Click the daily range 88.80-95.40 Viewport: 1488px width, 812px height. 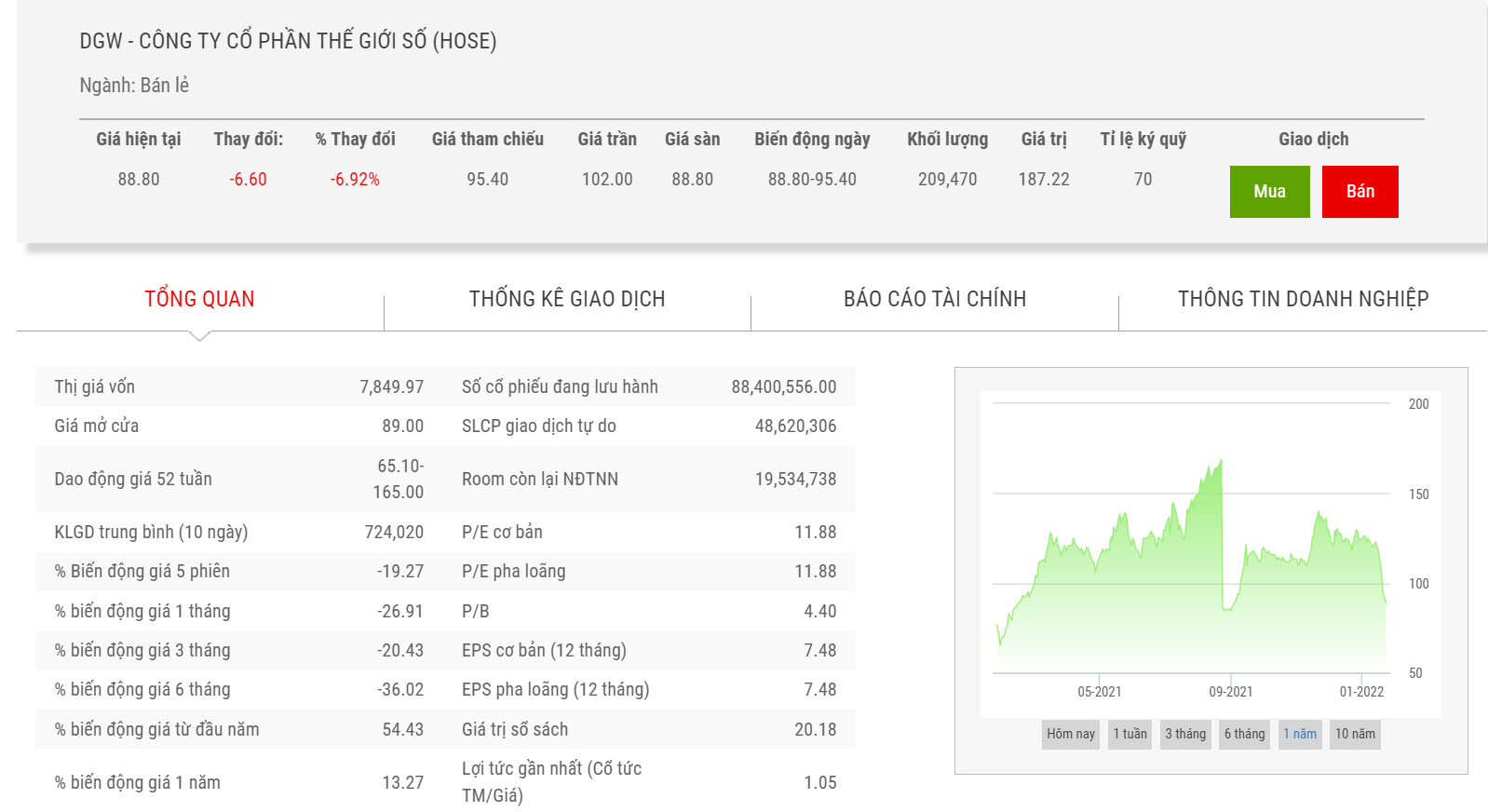(x=812, y=180)
